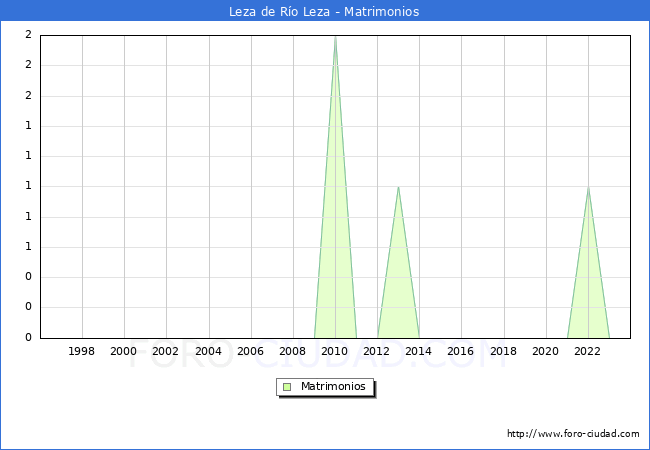The width and height of the screenshot is (650, 450).
Task: Click the green Matrimonios legend color swatch
Action: [287, 387]
